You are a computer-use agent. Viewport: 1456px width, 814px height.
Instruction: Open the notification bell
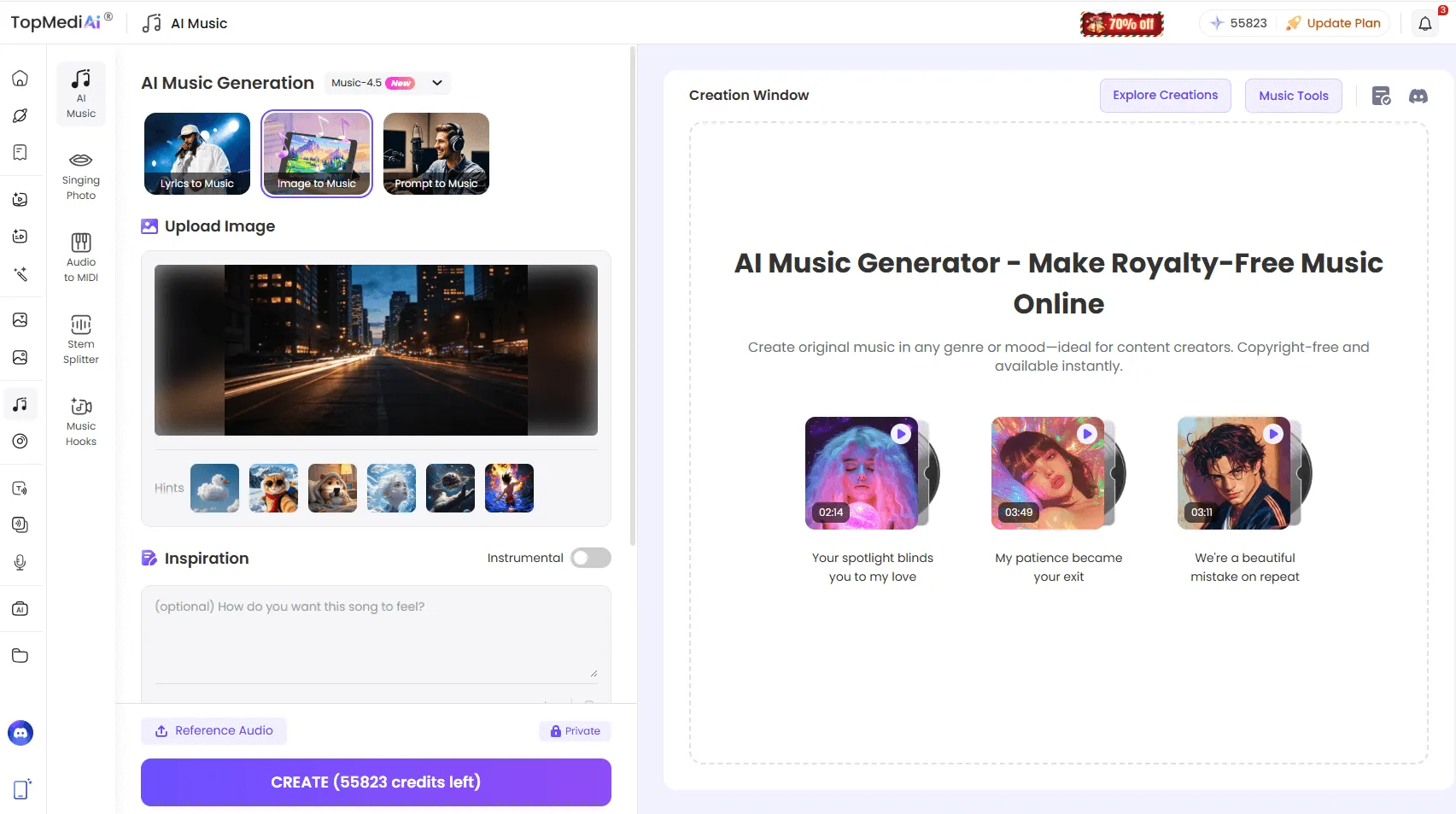[1424, 23]
